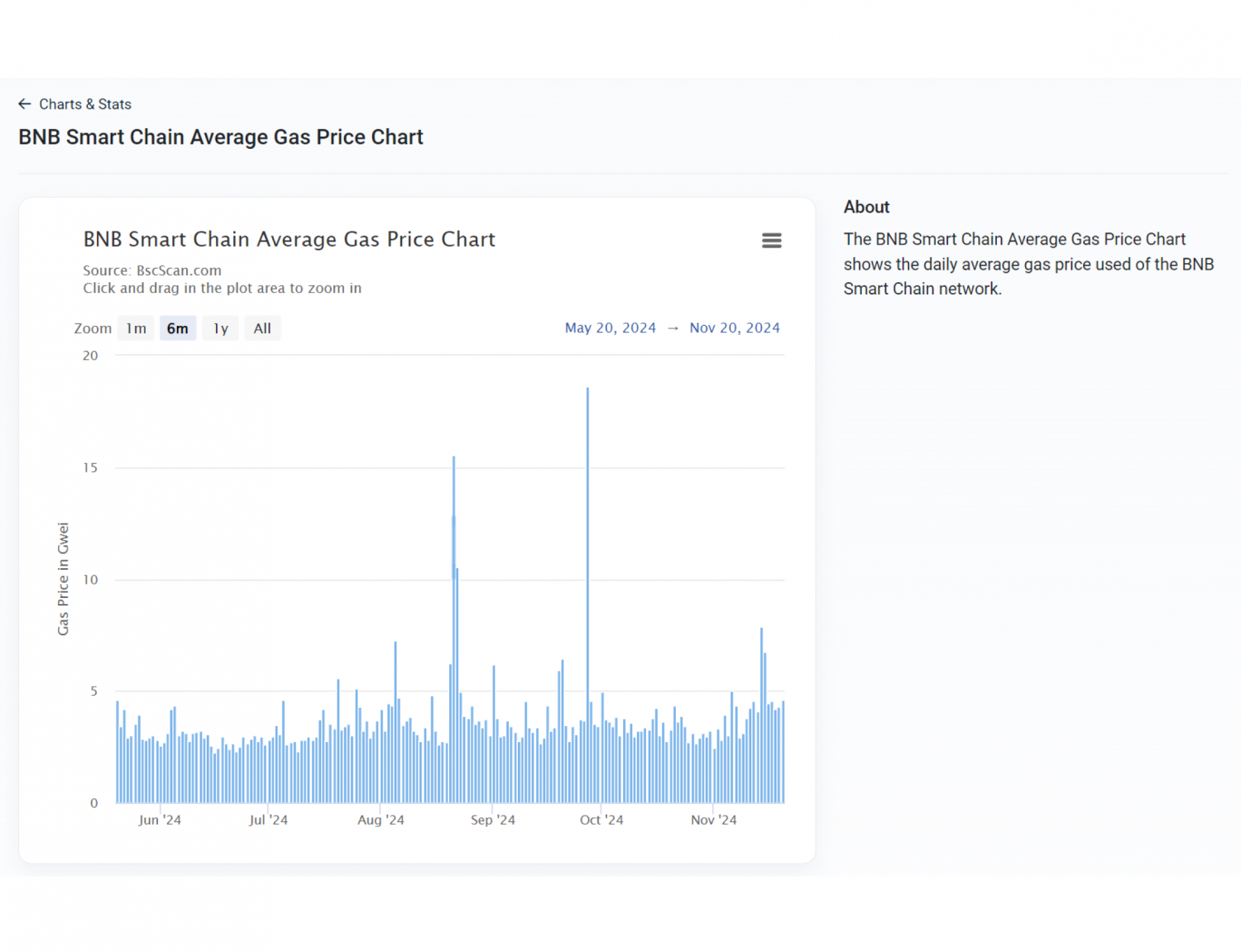Click the Nov '24 label on the x-axis
The image size is (1241, 952).
pyautogui.click(x=713, y=820)
